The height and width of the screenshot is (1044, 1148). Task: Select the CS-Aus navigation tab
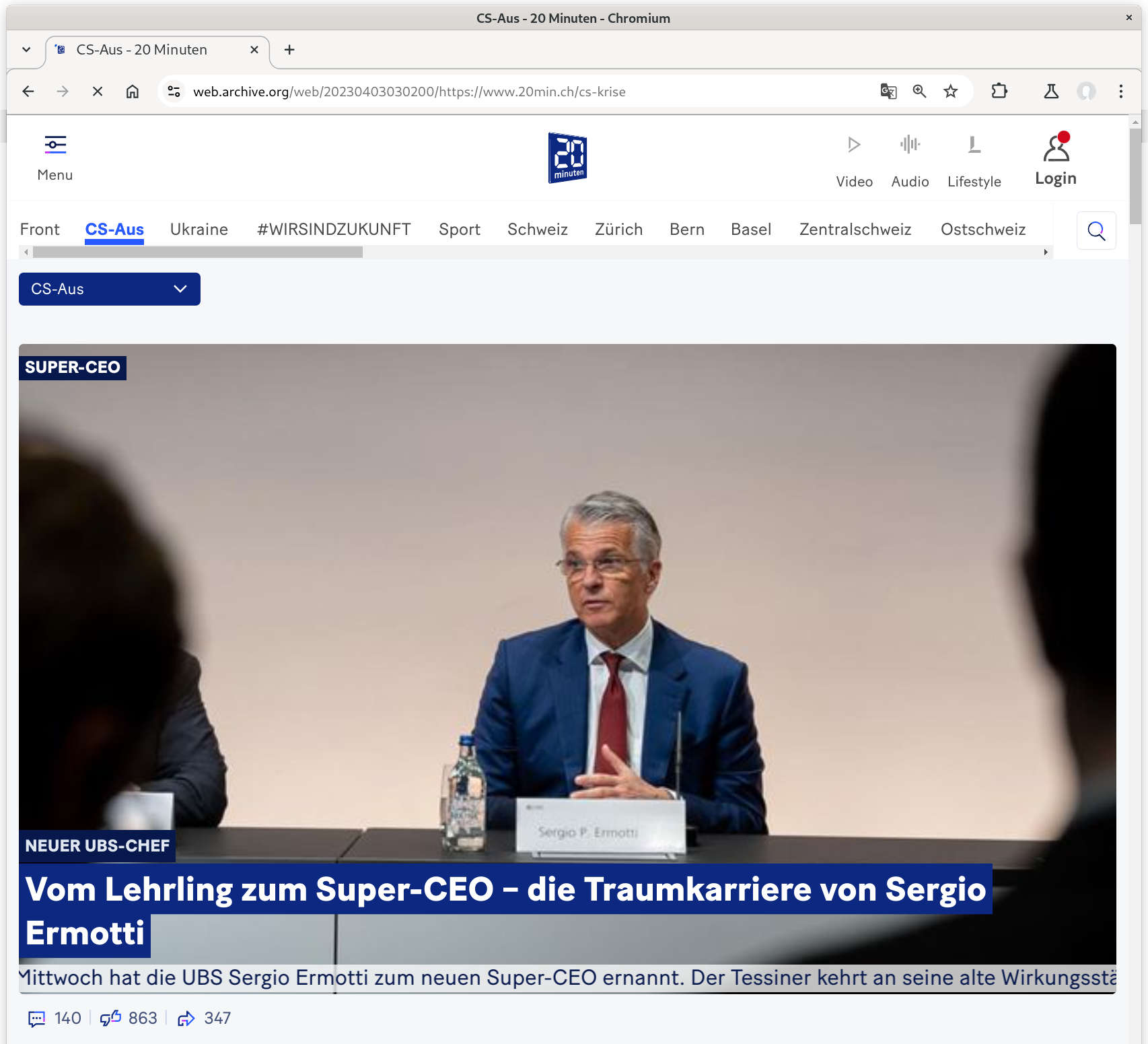tap(114, 230)
